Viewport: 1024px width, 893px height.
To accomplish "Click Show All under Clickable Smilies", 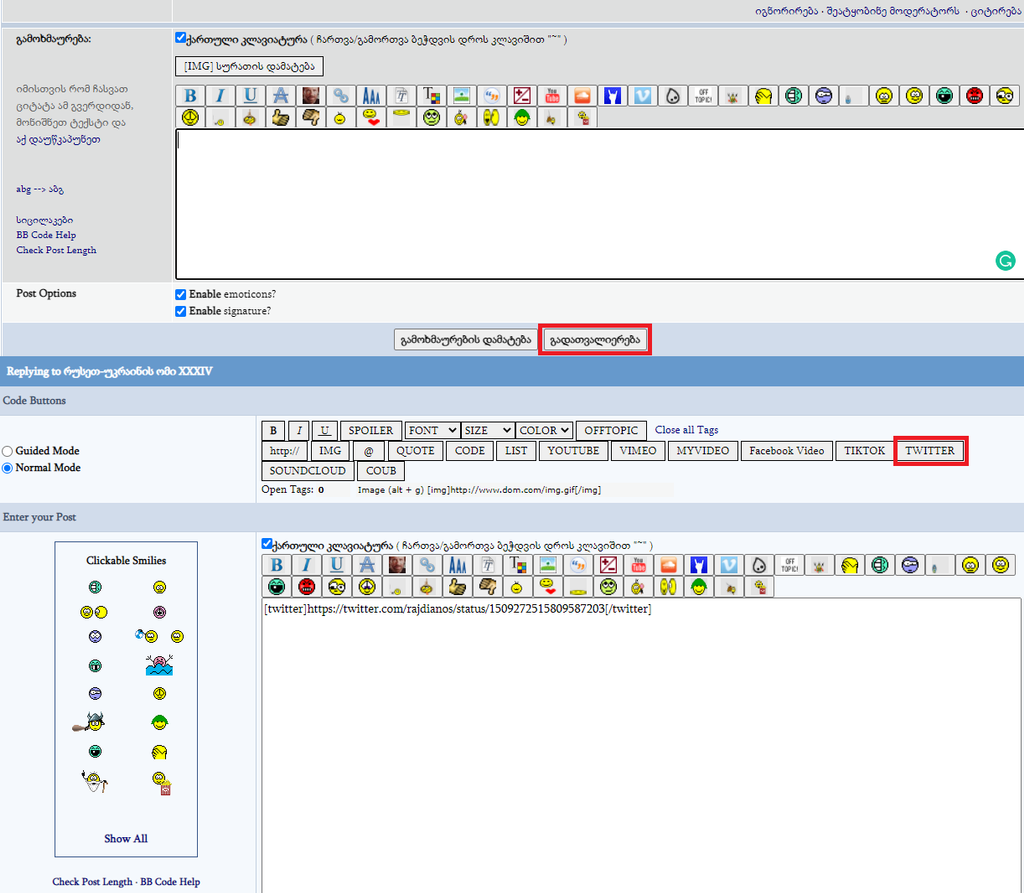I will coord(126,838).
